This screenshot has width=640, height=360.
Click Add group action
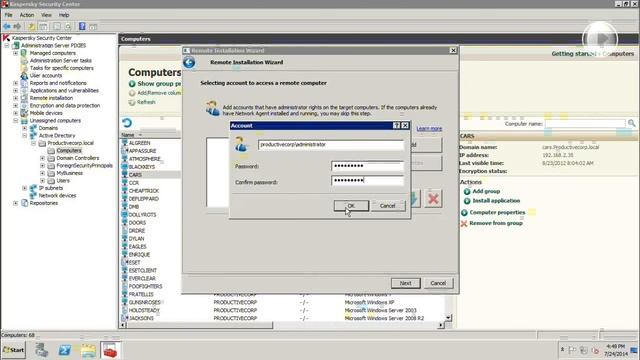486,191
